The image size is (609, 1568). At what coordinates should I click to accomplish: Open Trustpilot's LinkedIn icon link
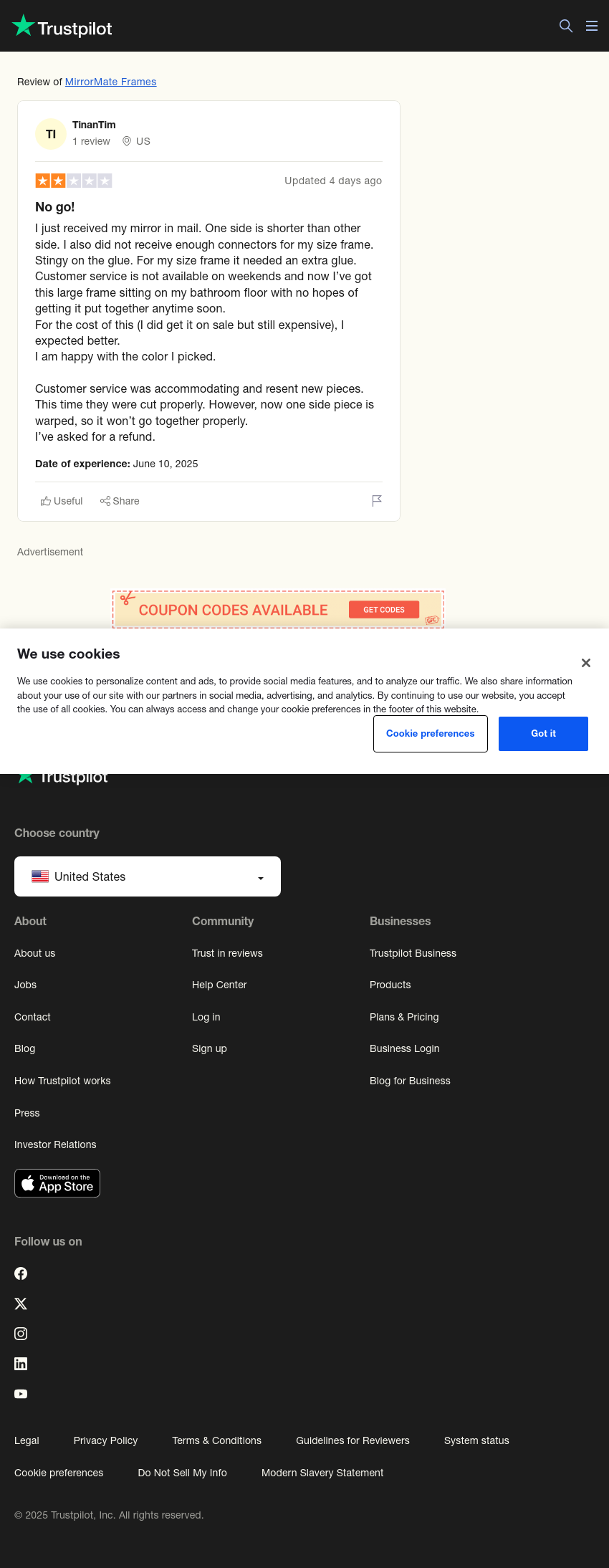tap(21, 1364)
